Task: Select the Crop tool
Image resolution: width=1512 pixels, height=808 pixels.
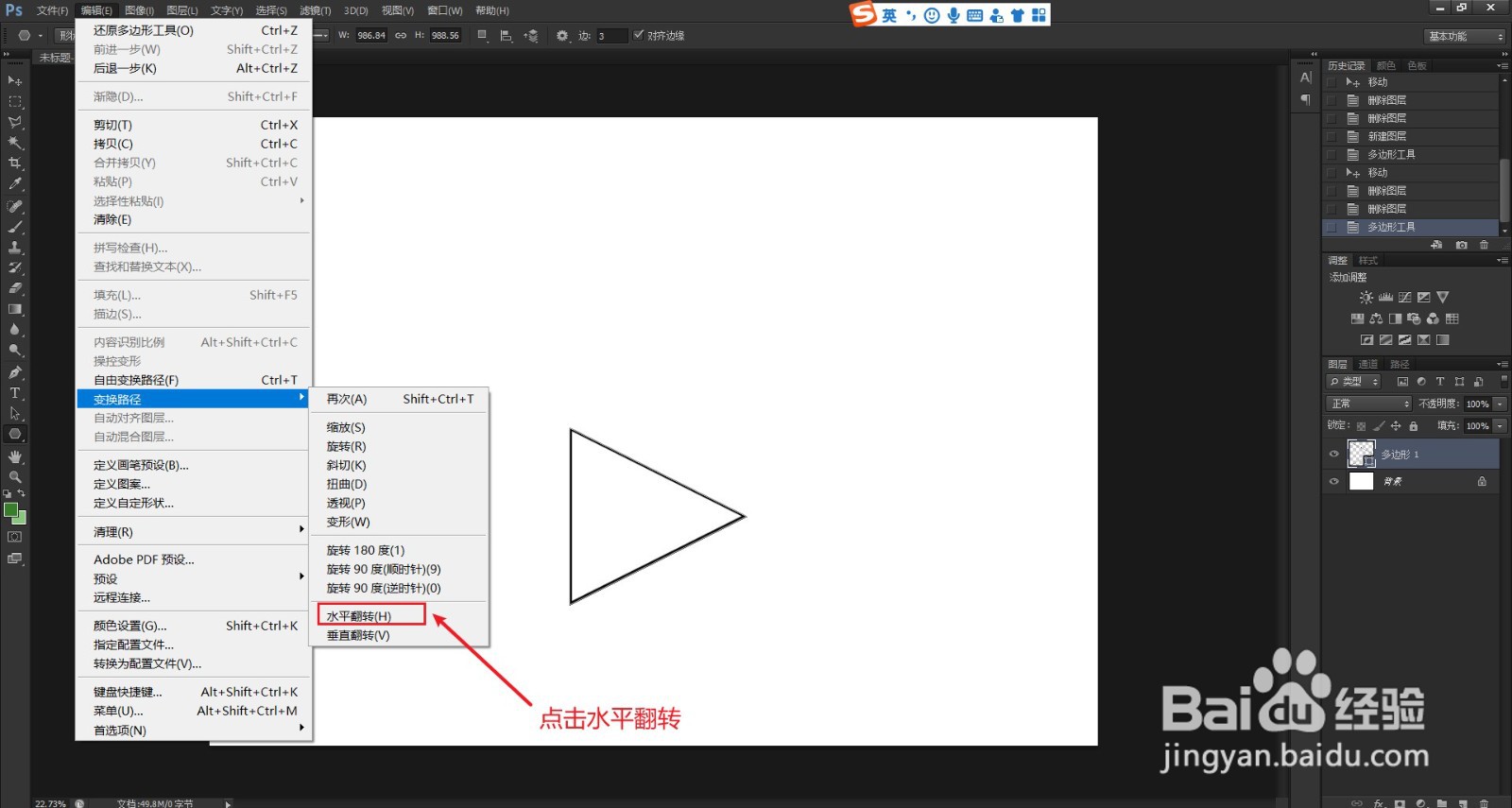Action: [15, 163]
